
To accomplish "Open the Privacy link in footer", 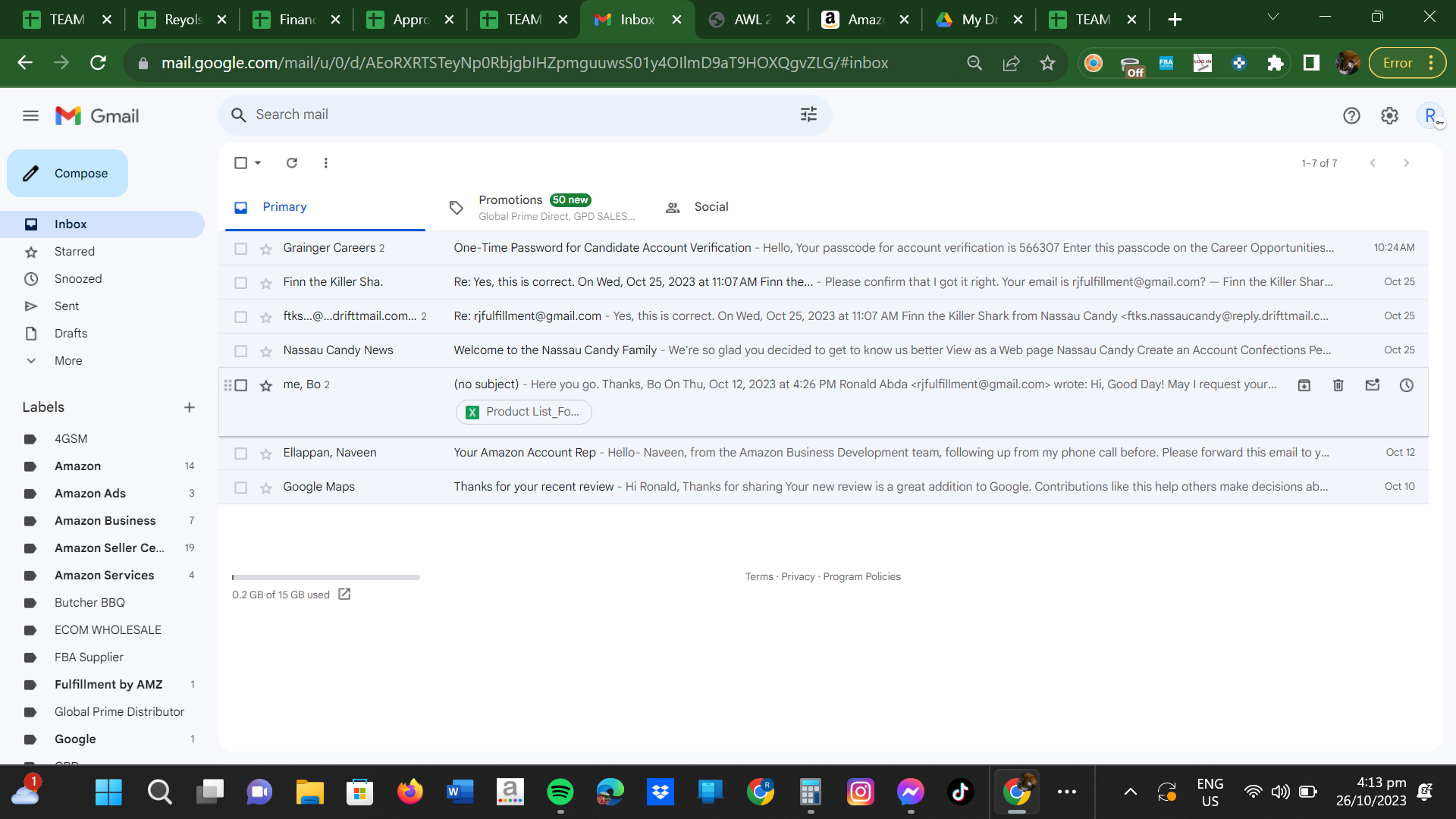I will point(798,577).
